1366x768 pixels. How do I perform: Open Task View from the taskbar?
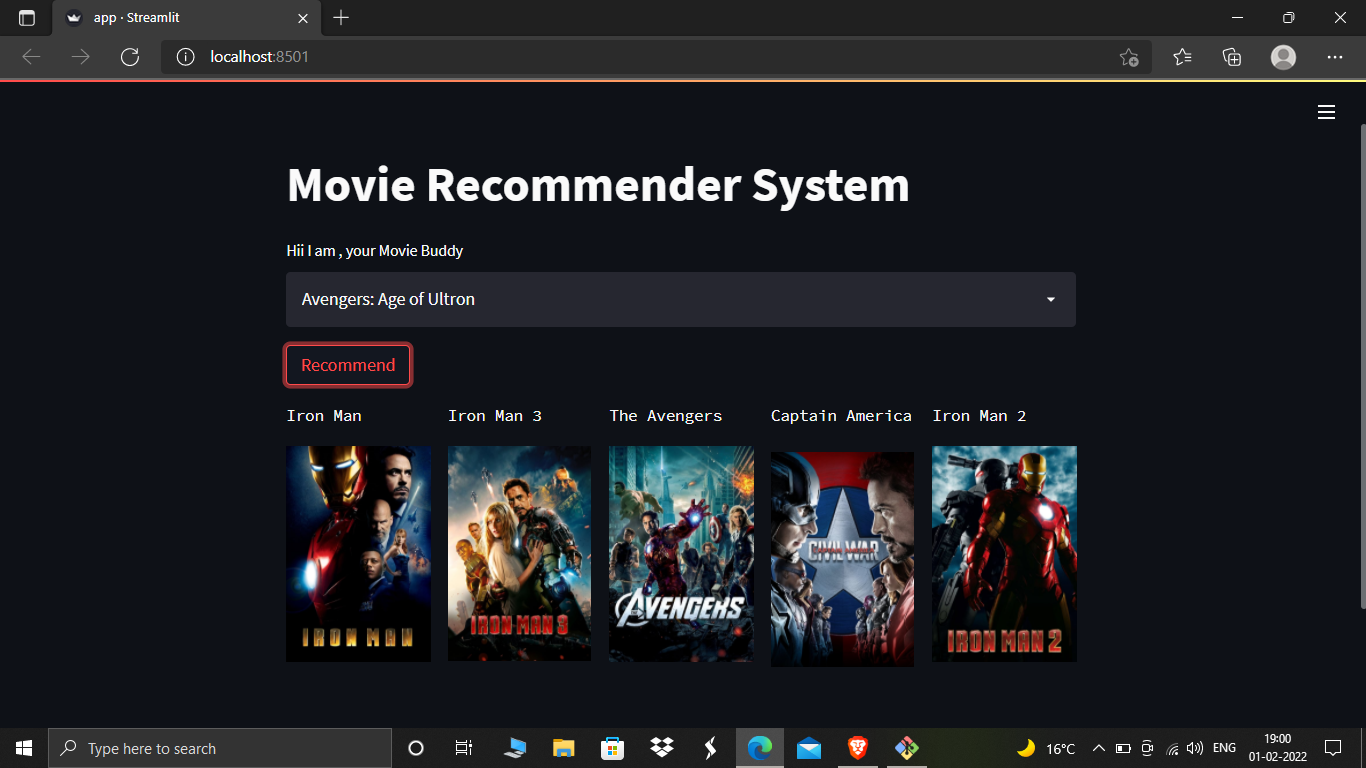(x=463, y=747)
